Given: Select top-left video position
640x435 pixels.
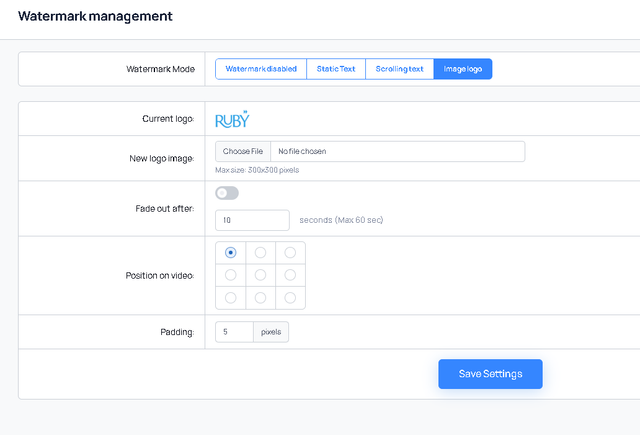Looking at the screenshot, I should point(231,253).
